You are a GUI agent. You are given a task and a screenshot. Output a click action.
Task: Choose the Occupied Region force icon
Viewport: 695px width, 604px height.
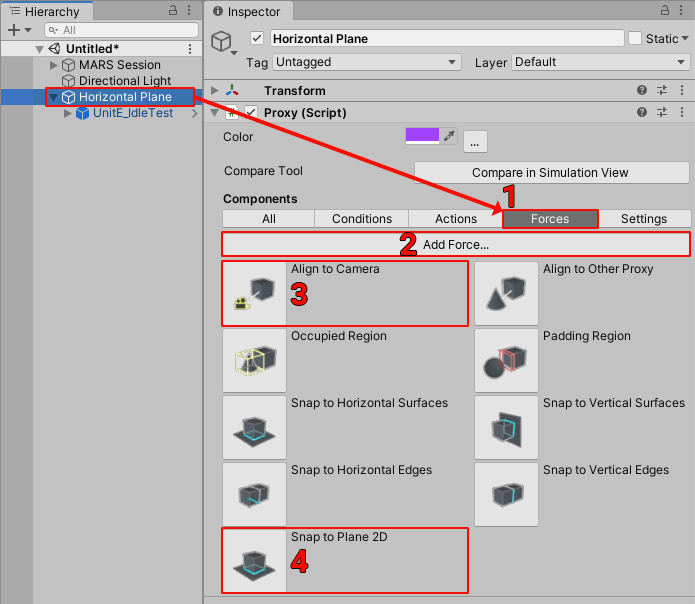pyautogui.click(x=254, y=360)
